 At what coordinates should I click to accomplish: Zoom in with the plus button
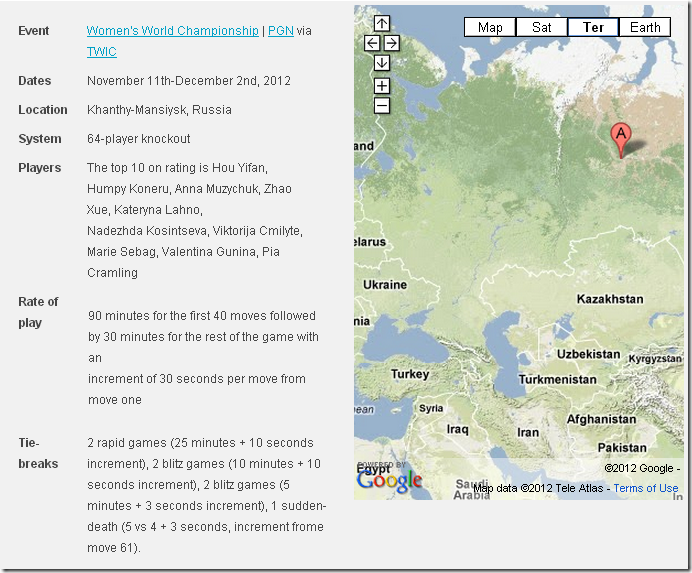[x=382, y=86]
